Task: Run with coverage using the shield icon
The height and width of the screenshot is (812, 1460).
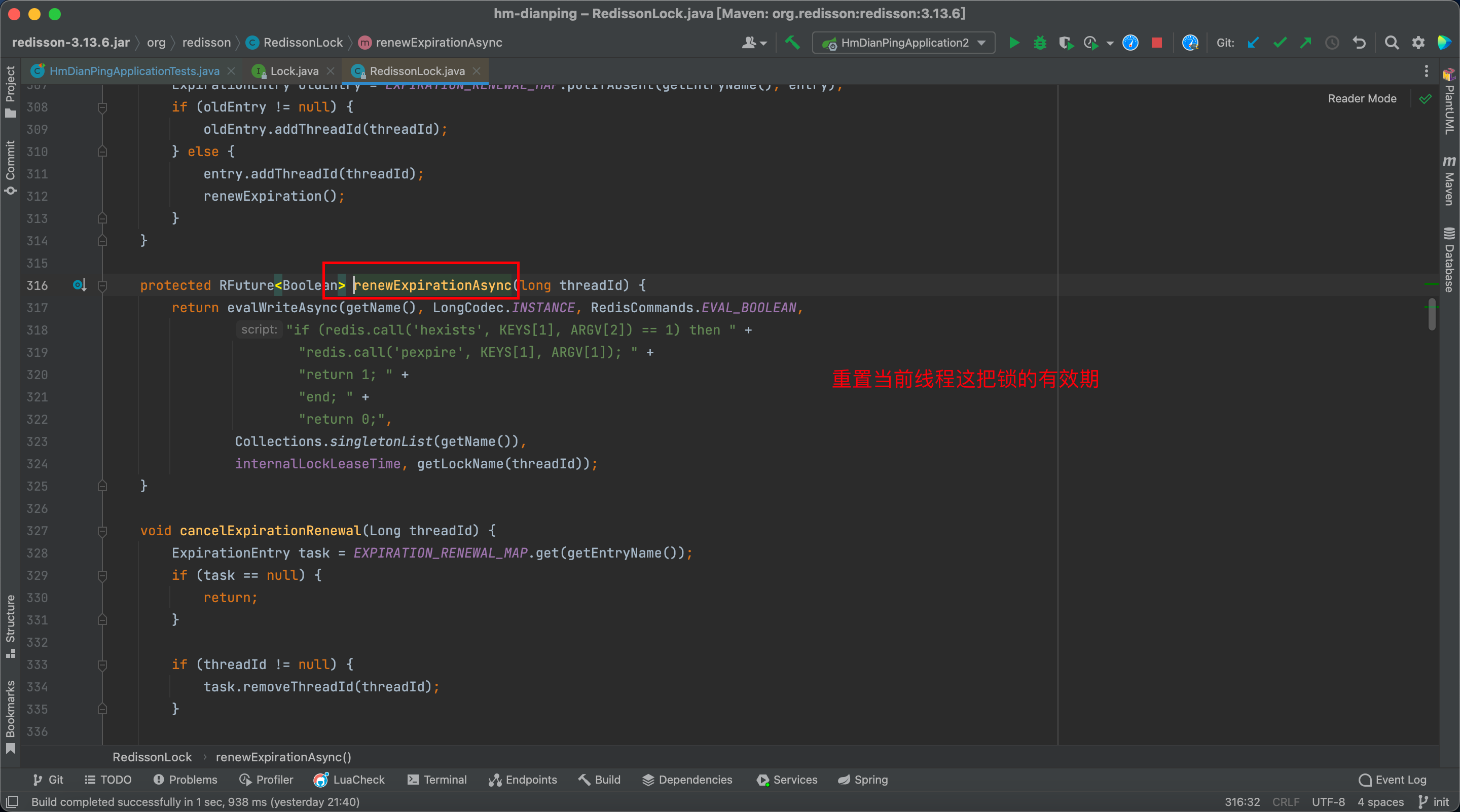Action: [x=1066, y=43]
